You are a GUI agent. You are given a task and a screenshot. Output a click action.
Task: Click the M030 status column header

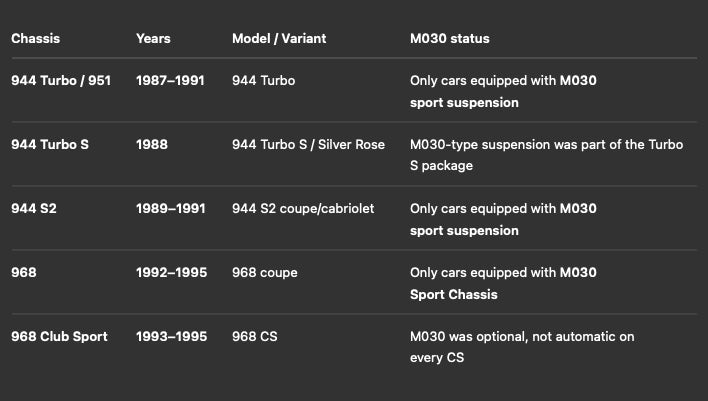(x=450, y=39)
